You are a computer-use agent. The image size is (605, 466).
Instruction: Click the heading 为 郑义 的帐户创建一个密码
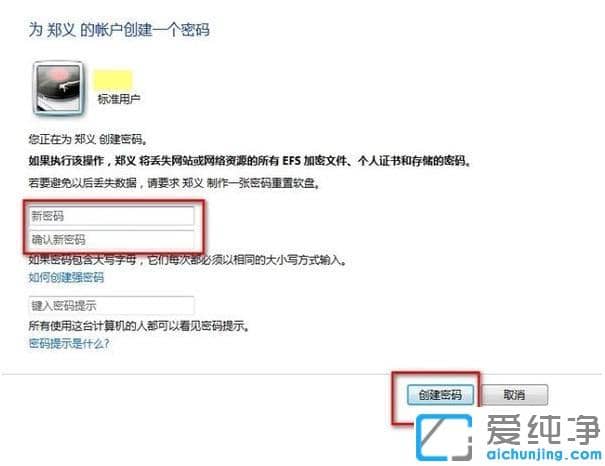tap(119, 30)
